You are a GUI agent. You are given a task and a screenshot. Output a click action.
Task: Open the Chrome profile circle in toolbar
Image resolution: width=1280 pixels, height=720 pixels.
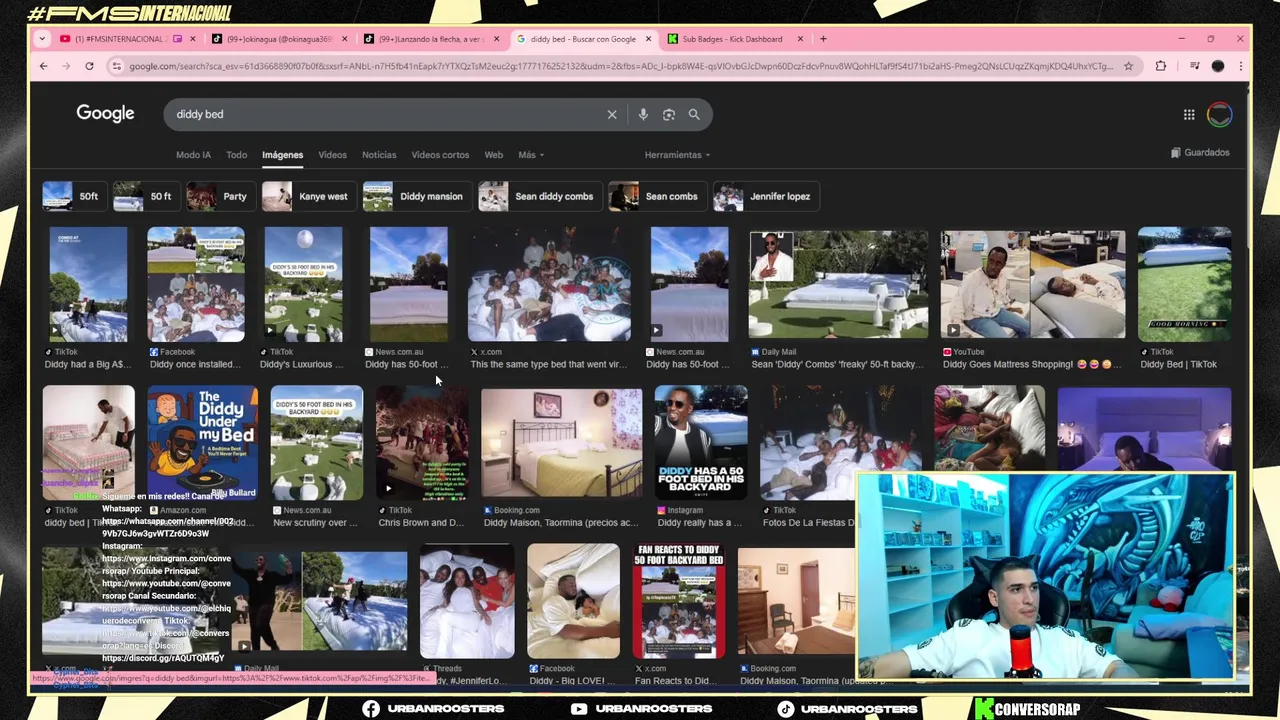point(1217,66)
